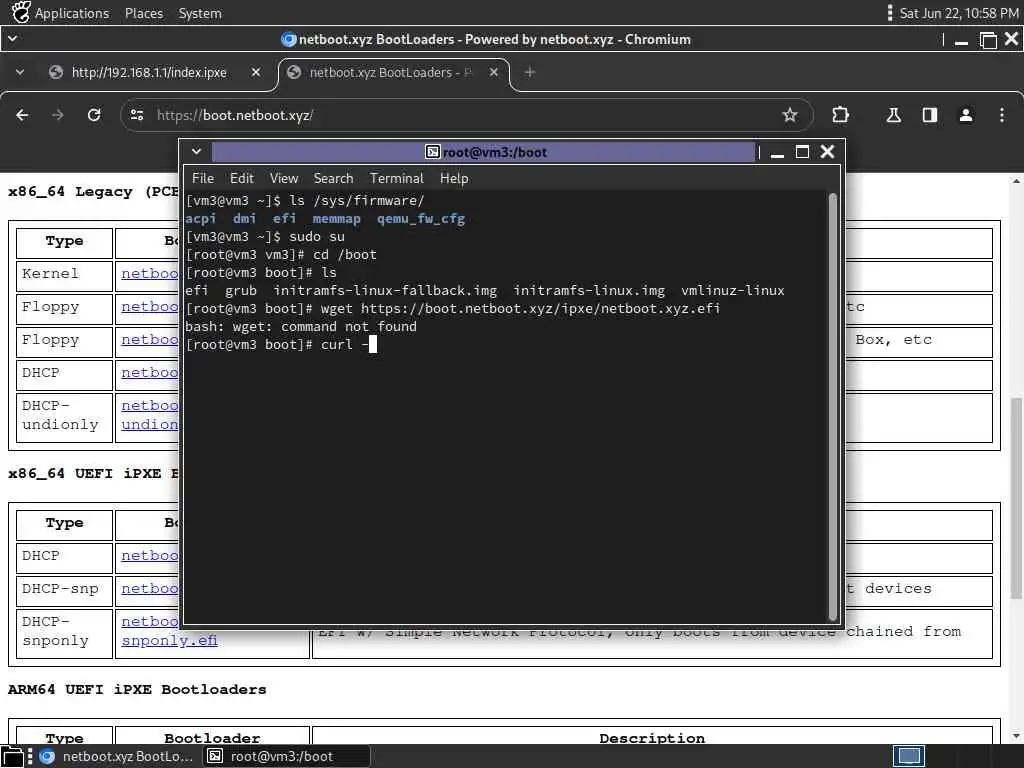Click 'Description' column header in ARM64 table
The width and height of the screenshot is (1024, 768).
point(652,738)
